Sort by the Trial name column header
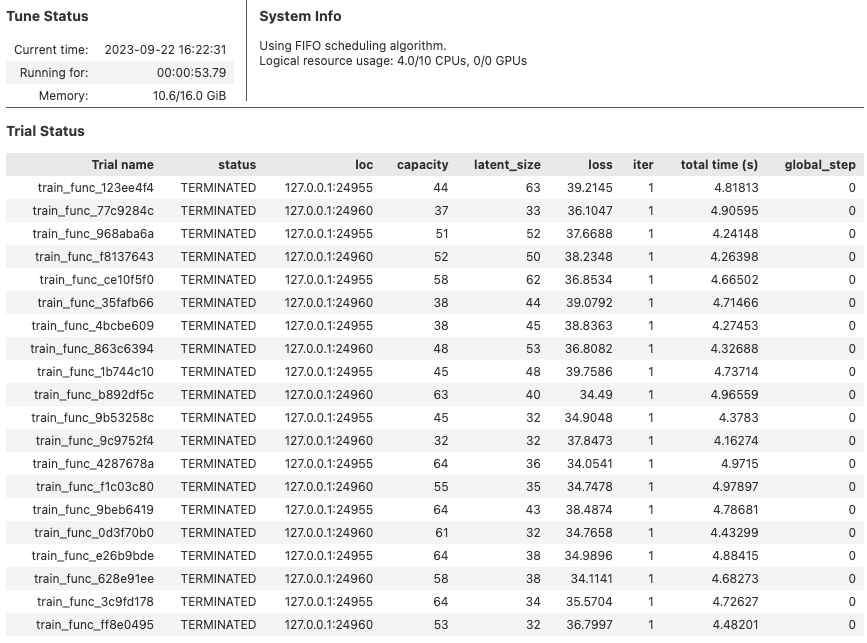 [x=122, y=165]
